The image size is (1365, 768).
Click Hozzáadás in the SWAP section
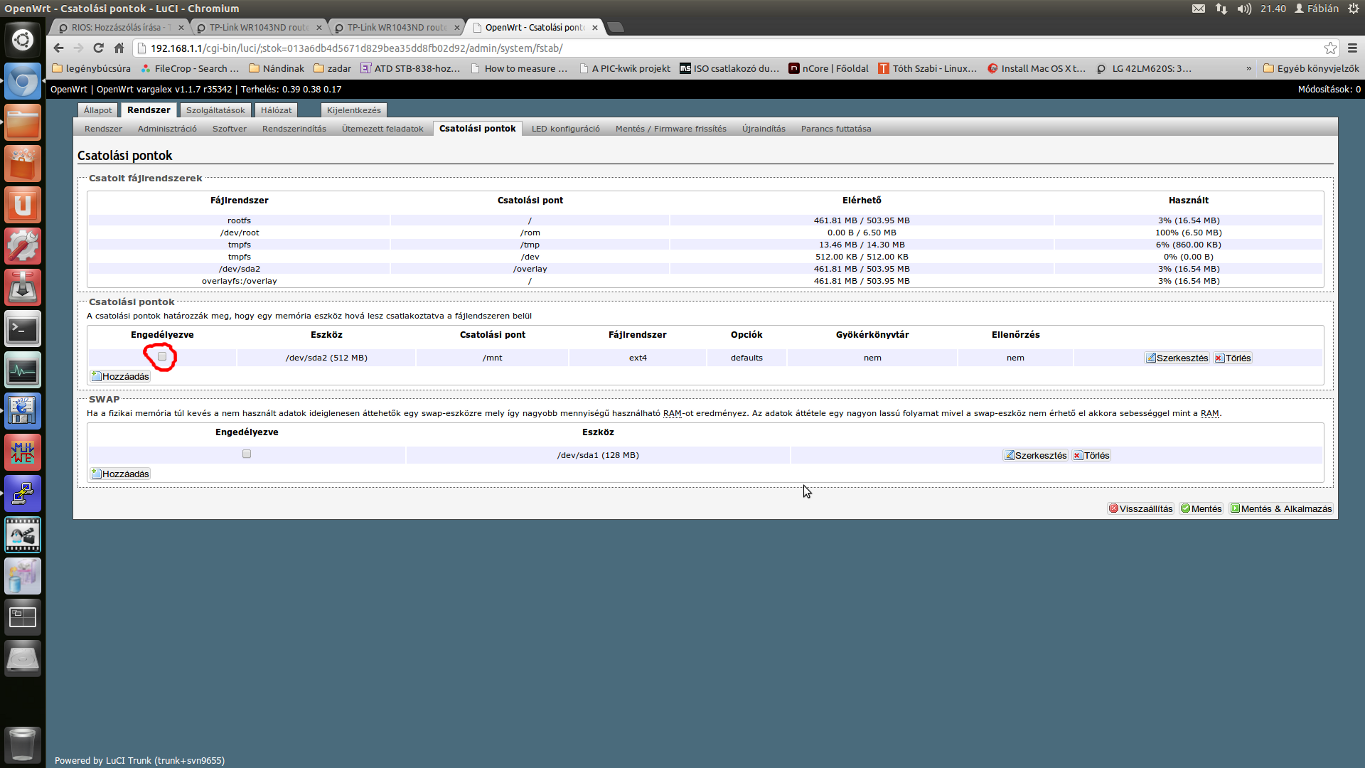click(120, 473)
